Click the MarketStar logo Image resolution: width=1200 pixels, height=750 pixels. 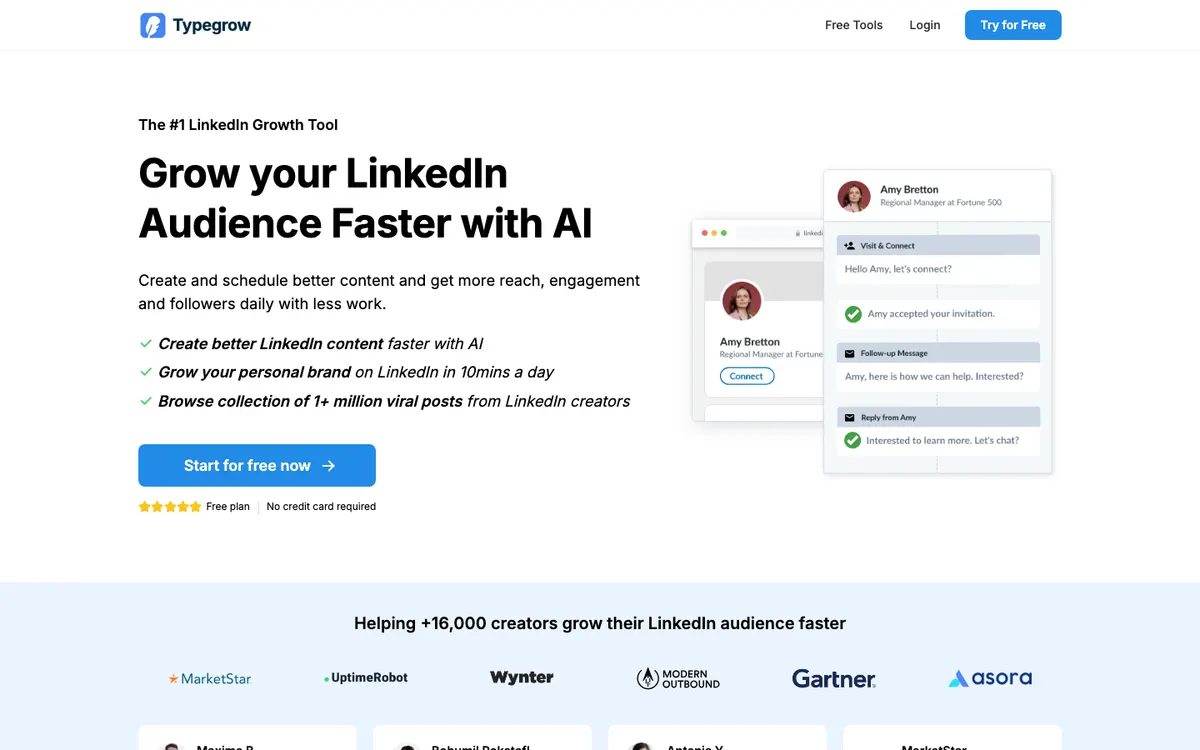[209, 678]
